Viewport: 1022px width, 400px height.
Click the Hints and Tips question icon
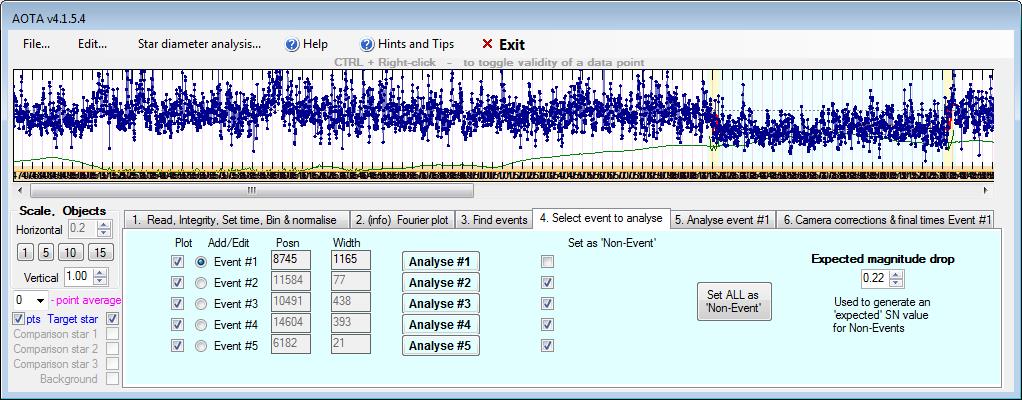tap(367, 44)
